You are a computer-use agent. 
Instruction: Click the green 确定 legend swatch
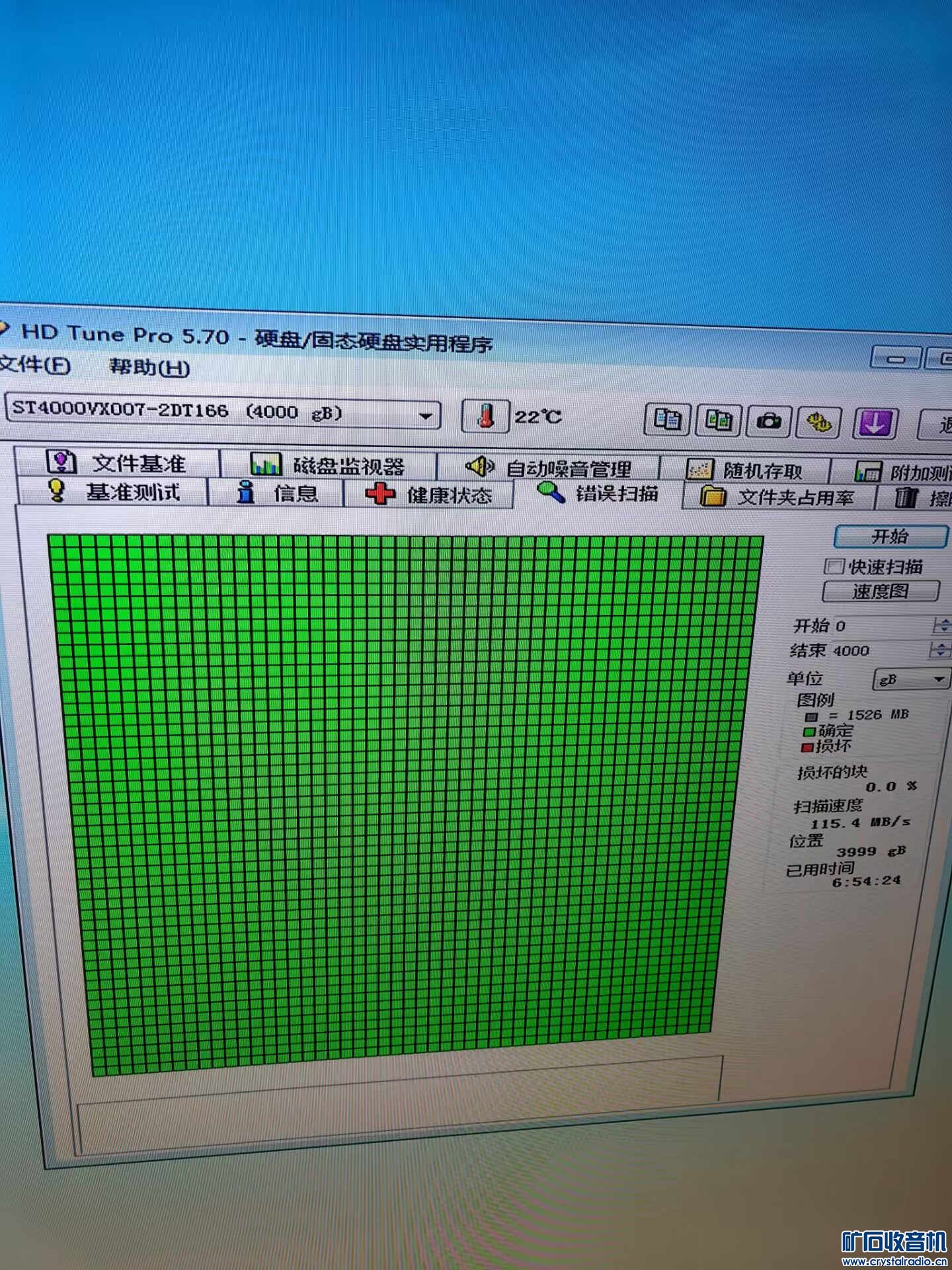(x=808, y=732)
